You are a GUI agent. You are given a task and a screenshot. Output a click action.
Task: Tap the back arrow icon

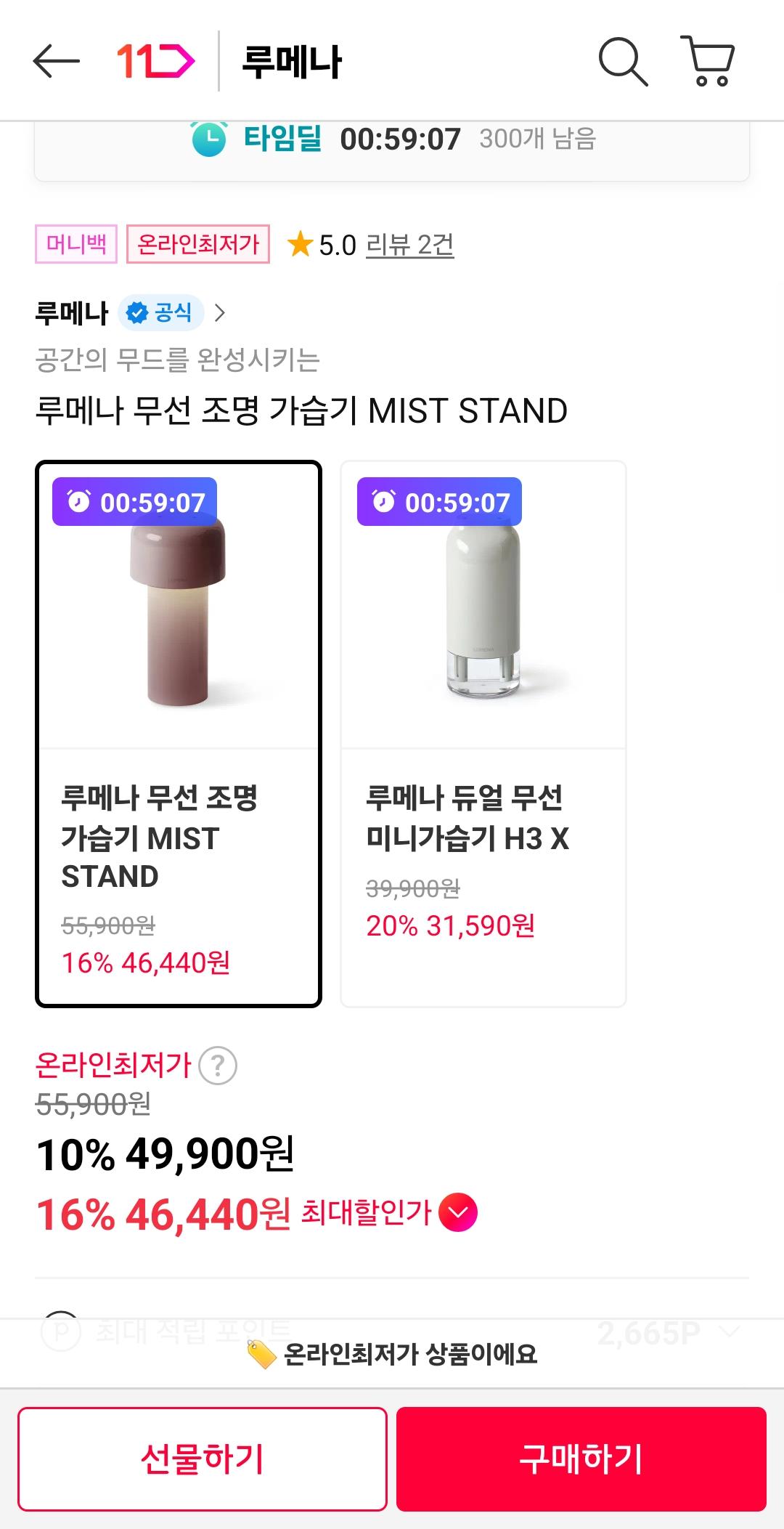point(56,61)
